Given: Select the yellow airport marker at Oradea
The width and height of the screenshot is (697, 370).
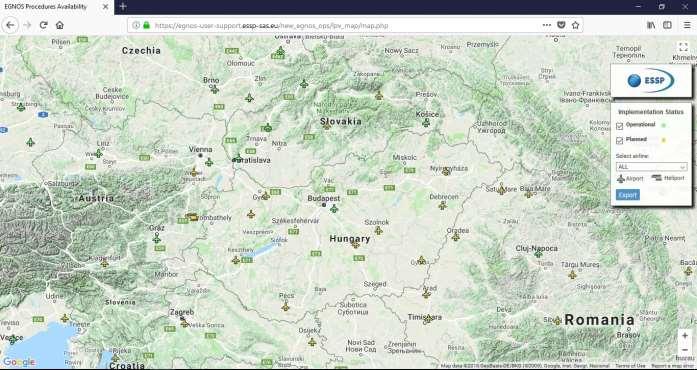Looking at the screenshot, I should [456, 237].
